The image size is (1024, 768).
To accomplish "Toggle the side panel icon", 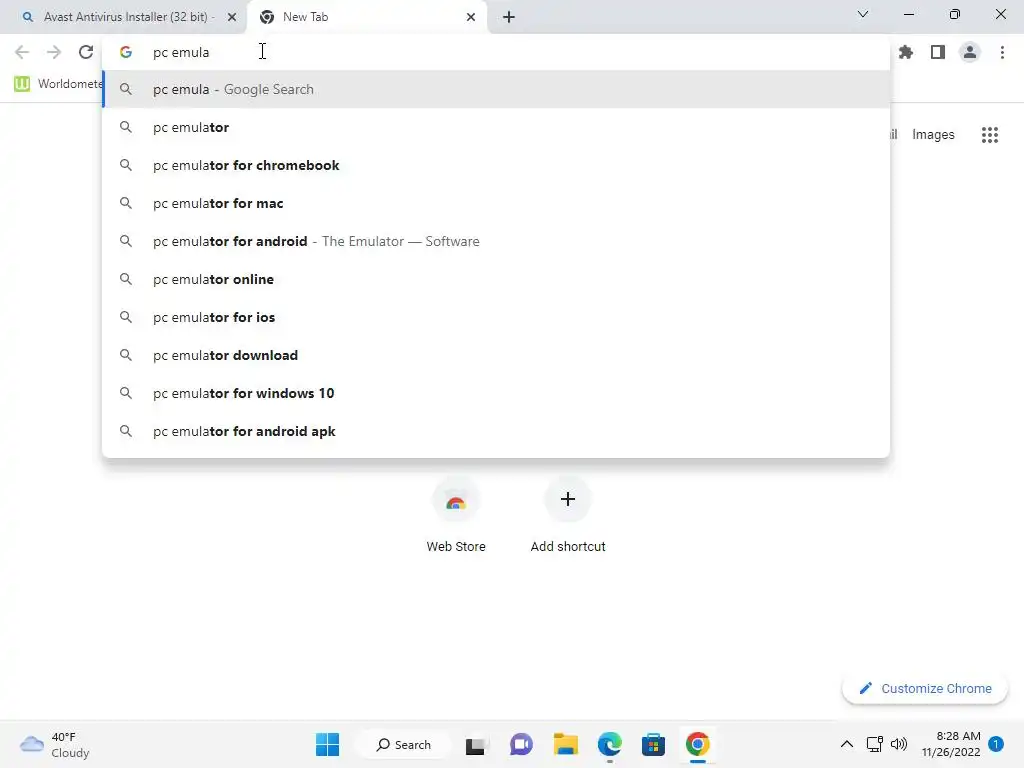I will [938, 52].
